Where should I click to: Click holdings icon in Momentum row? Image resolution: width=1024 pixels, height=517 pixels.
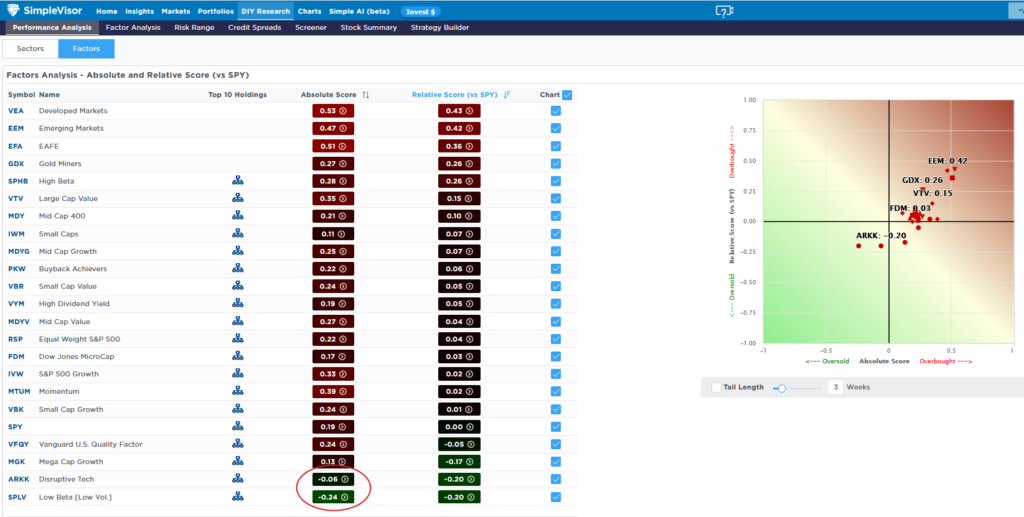(x=238, y=391)
